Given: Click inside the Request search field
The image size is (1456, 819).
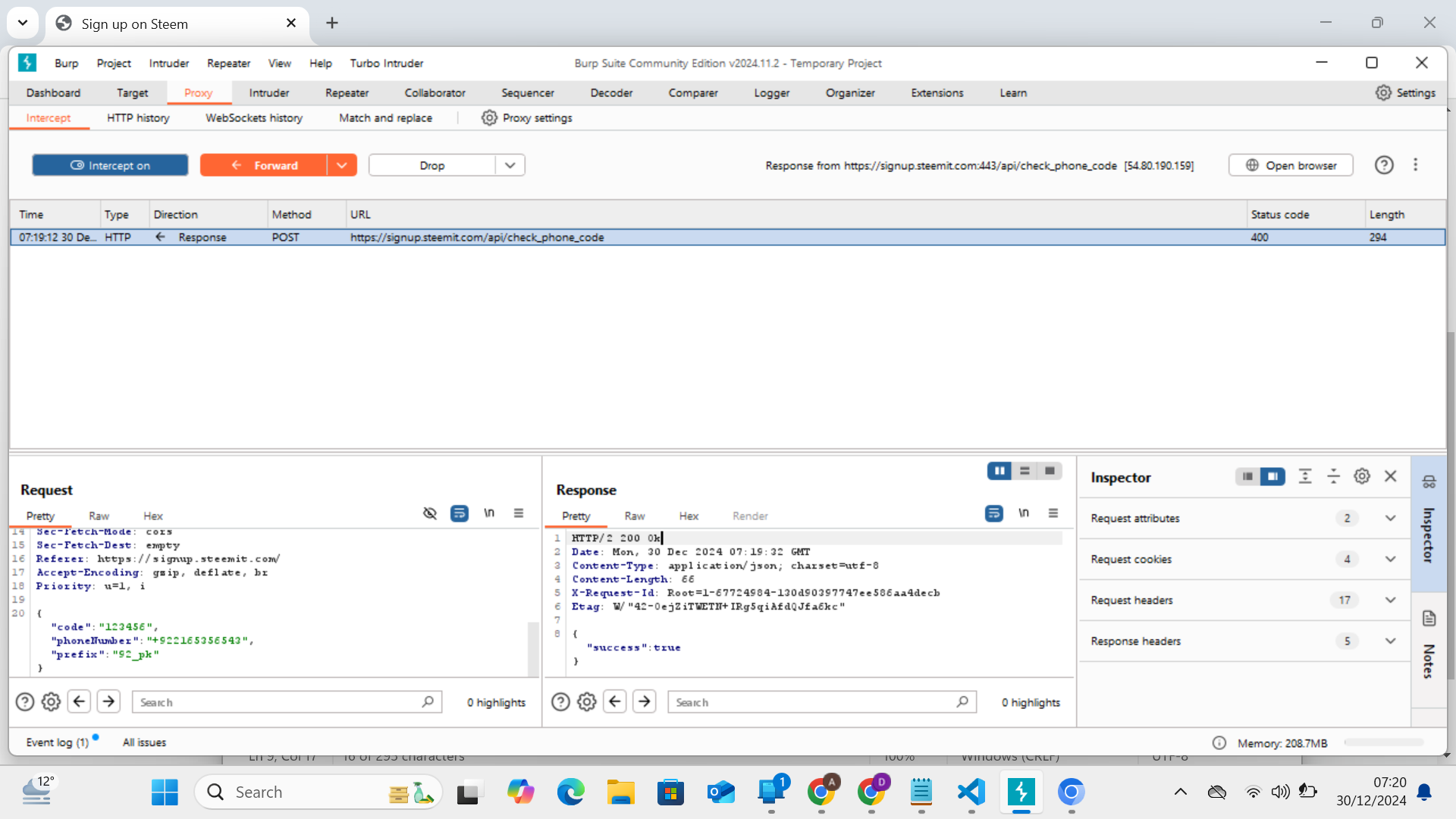Looking at the screenshot, I should click(x=281, y=701).
